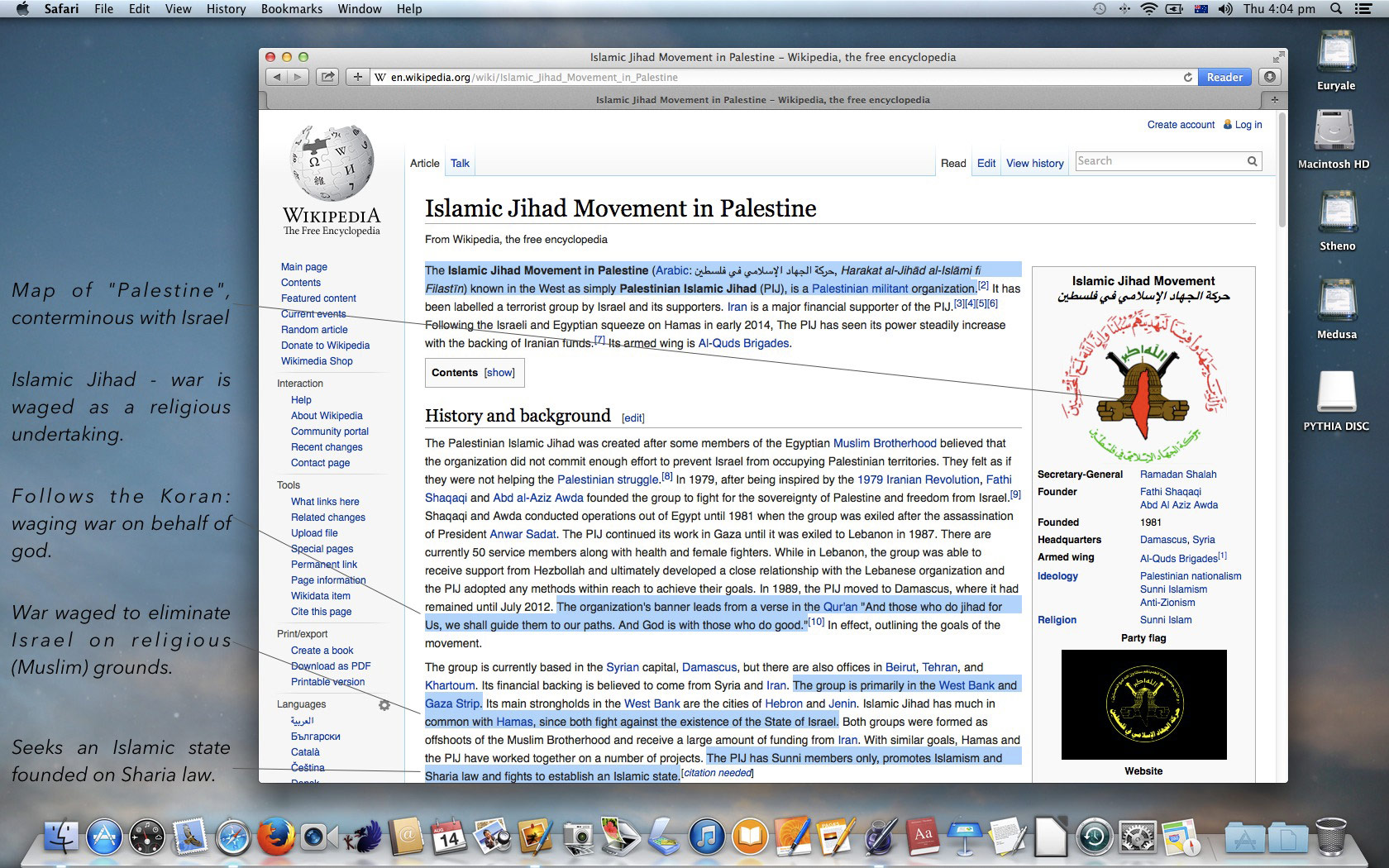Launch iTunes from the Dock
The height and width of the screenshot is (868, 1389).
(705, 837)
